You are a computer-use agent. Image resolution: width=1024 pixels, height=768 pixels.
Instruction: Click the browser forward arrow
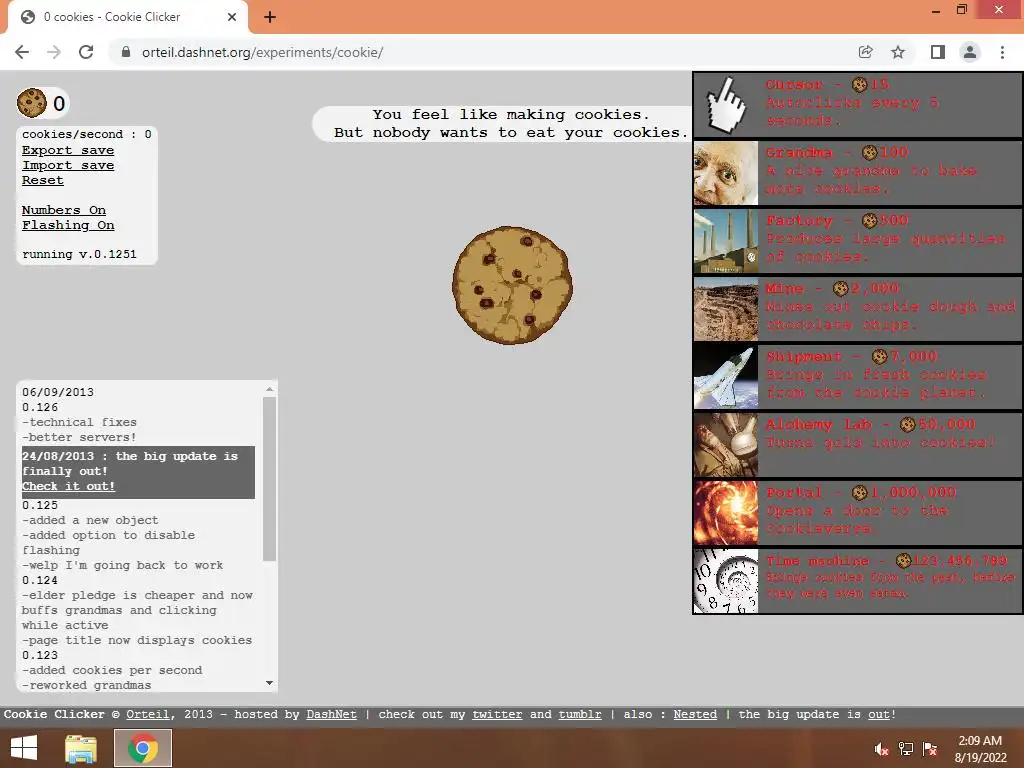pos(54,52)
